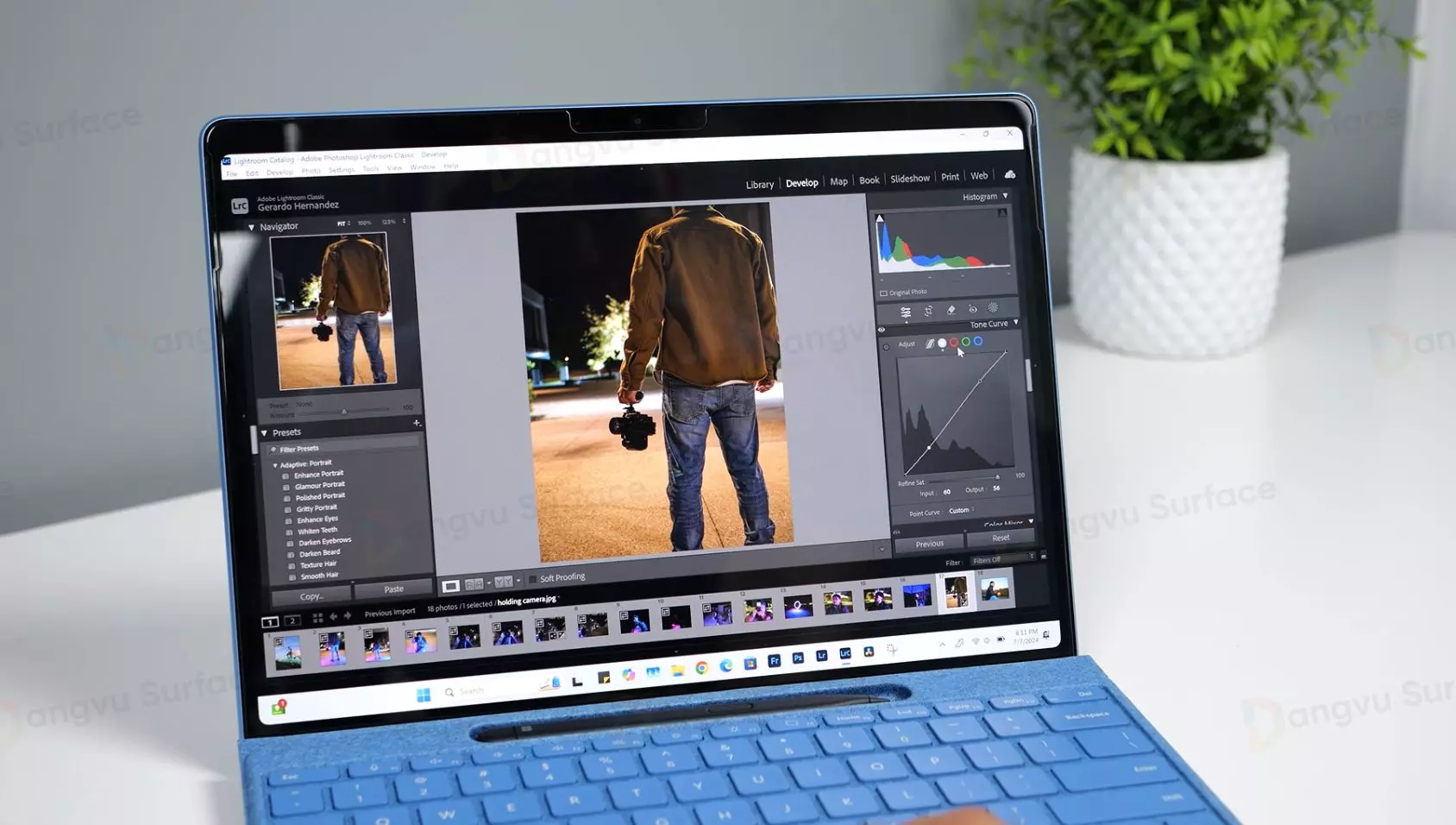Collapse the Tone Curve panel
Viewport: 1456px width, 825px height.
coord(1016,322)
